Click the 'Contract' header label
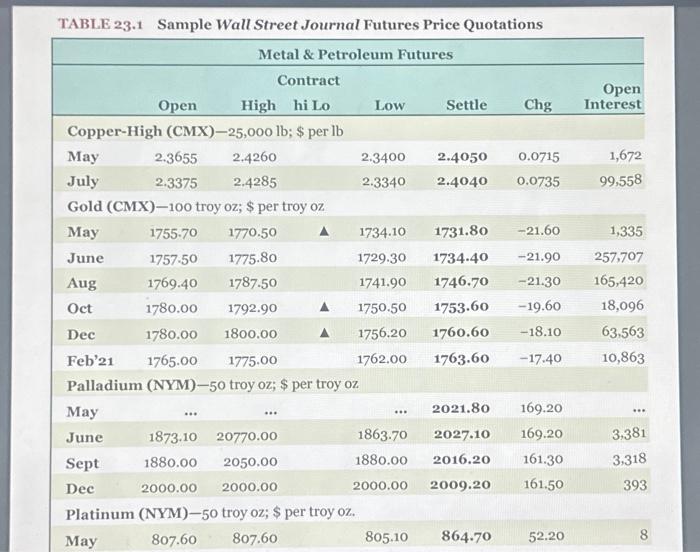Image resolution: width=700 pixels, height=552 pixels. pyautogui.click(x=308, y=80)
